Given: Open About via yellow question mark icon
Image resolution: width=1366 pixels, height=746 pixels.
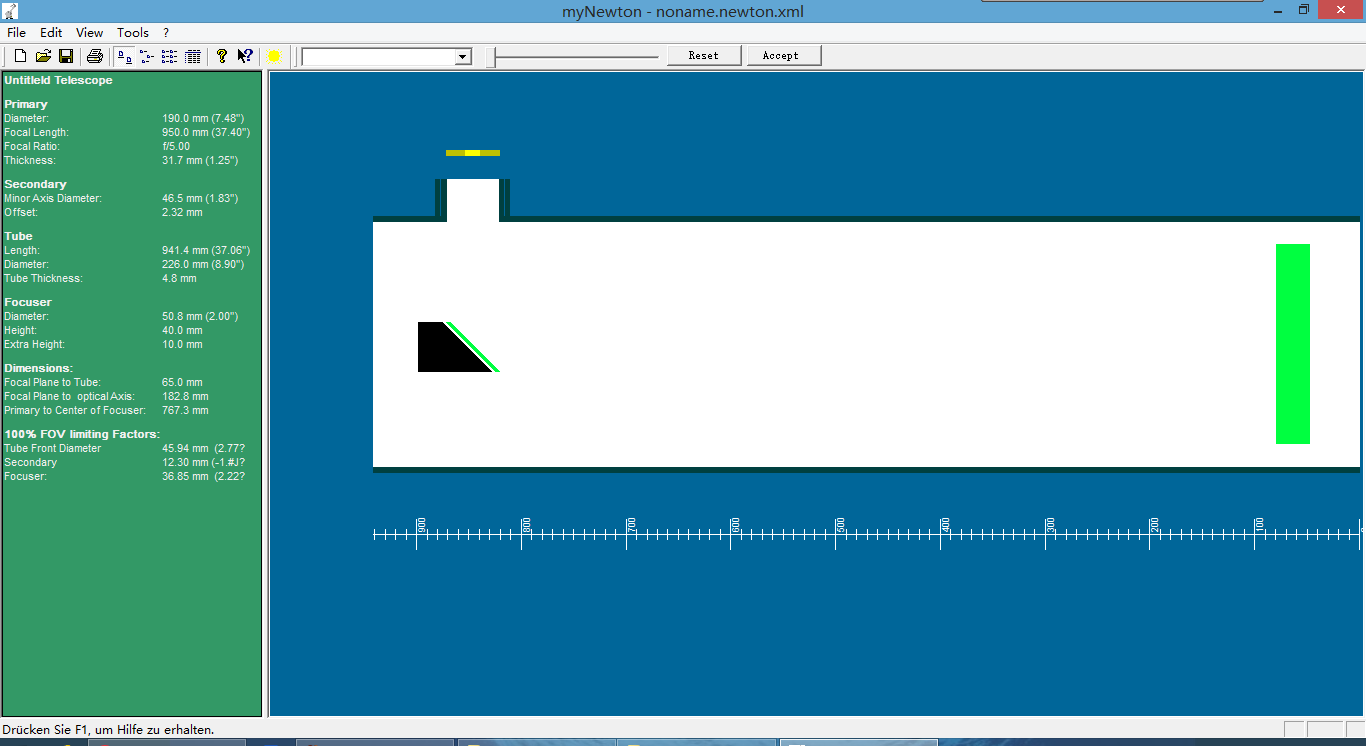Looking at the screenshot, I should coord(222,56).
